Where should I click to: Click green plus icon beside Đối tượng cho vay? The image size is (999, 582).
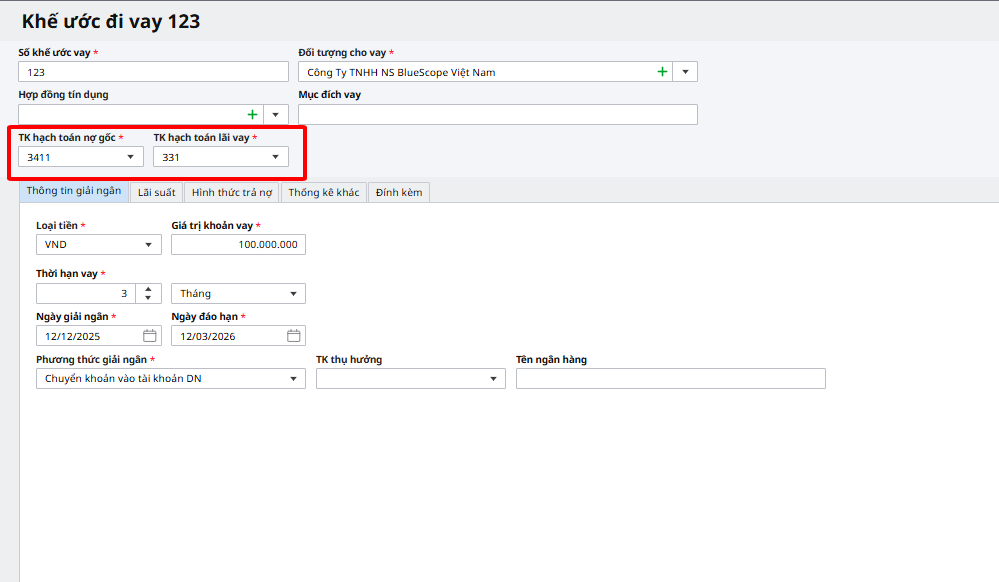click(662, 72)
